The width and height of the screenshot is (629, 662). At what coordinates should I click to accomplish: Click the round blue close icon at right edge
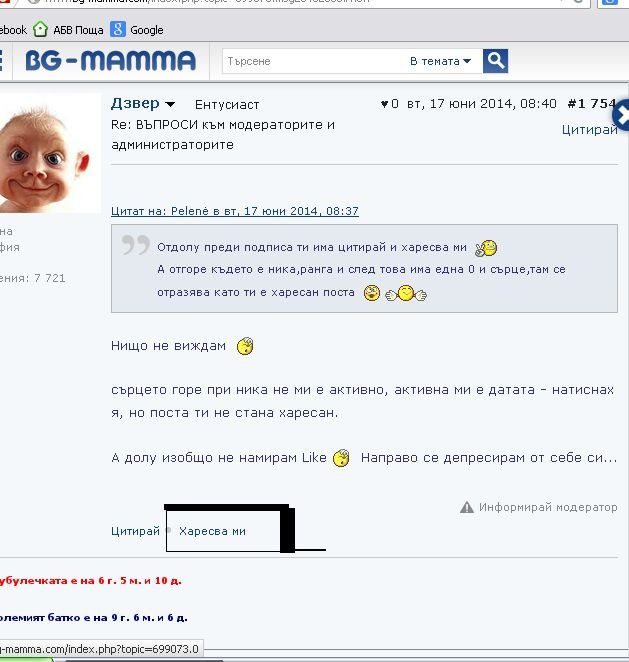pos(622,115)
